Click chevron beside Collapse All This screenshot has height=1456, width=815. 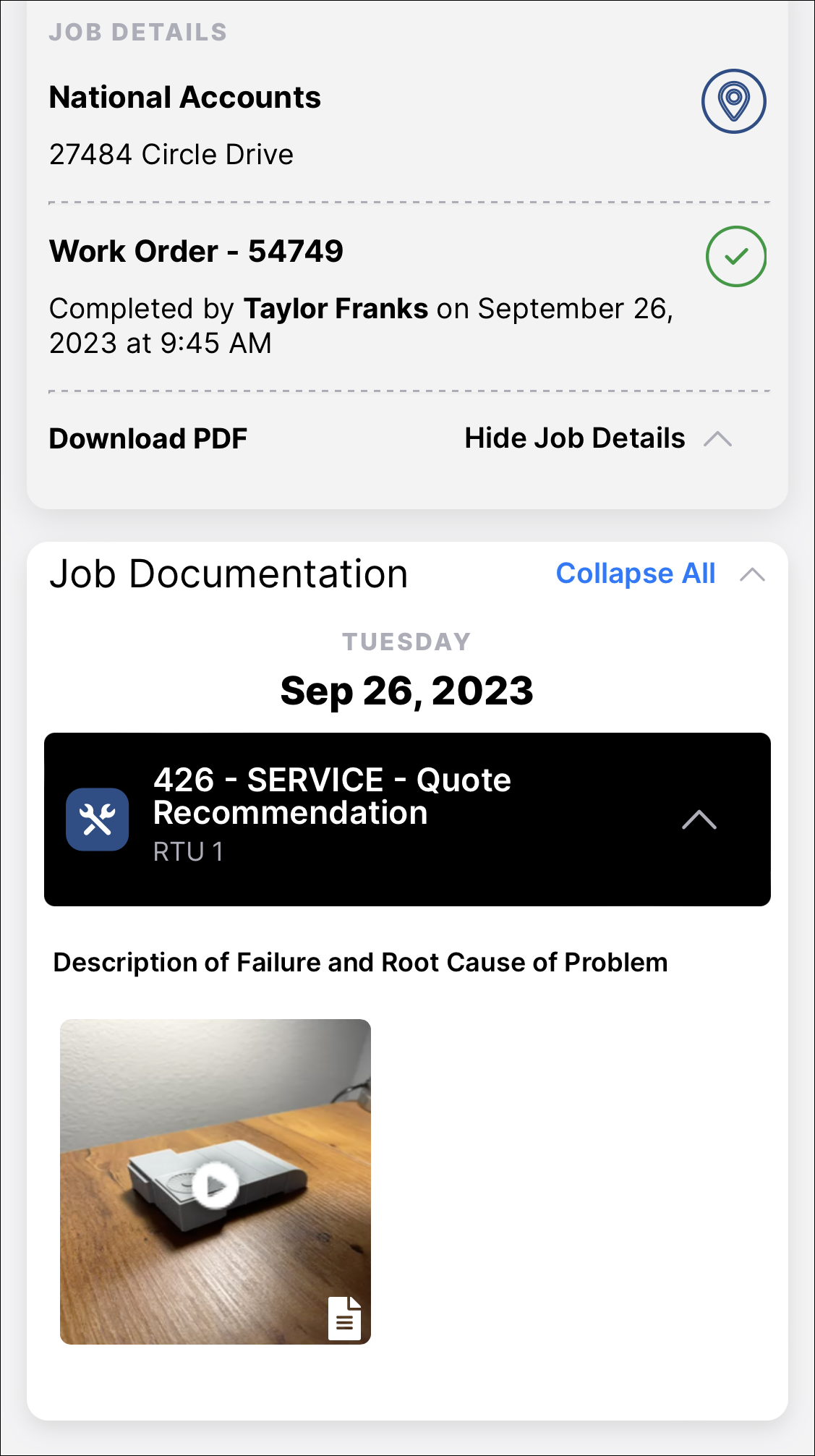tap(752, 574)
